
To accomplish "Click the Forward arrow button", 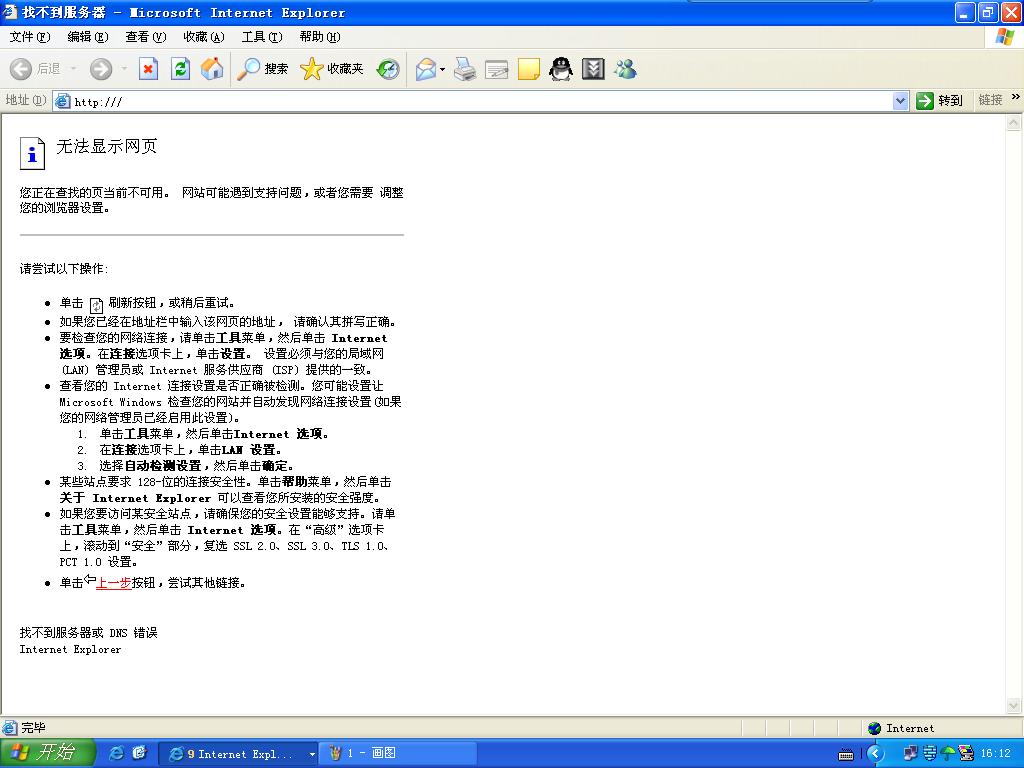I will (101, 69).
